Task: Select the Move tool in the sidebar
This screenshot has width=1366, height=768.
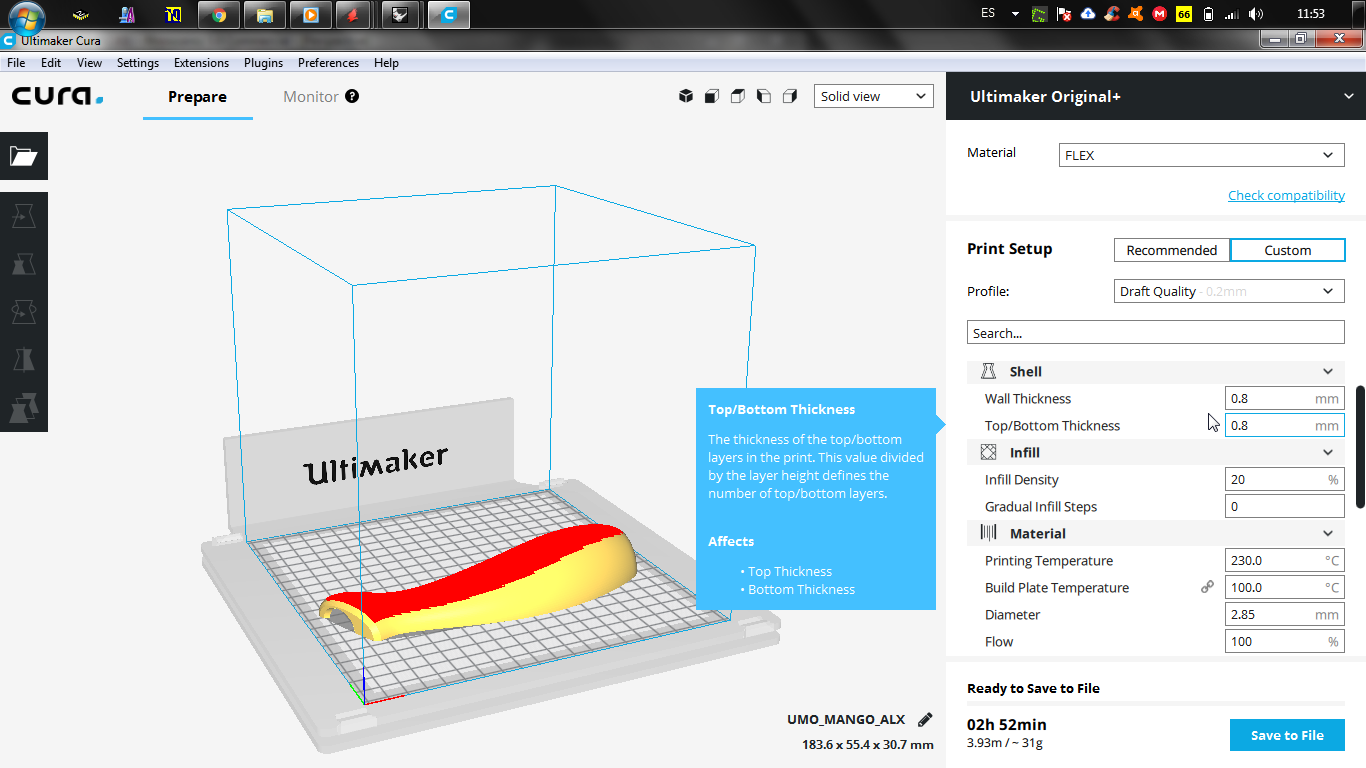Action: point(23,216)
